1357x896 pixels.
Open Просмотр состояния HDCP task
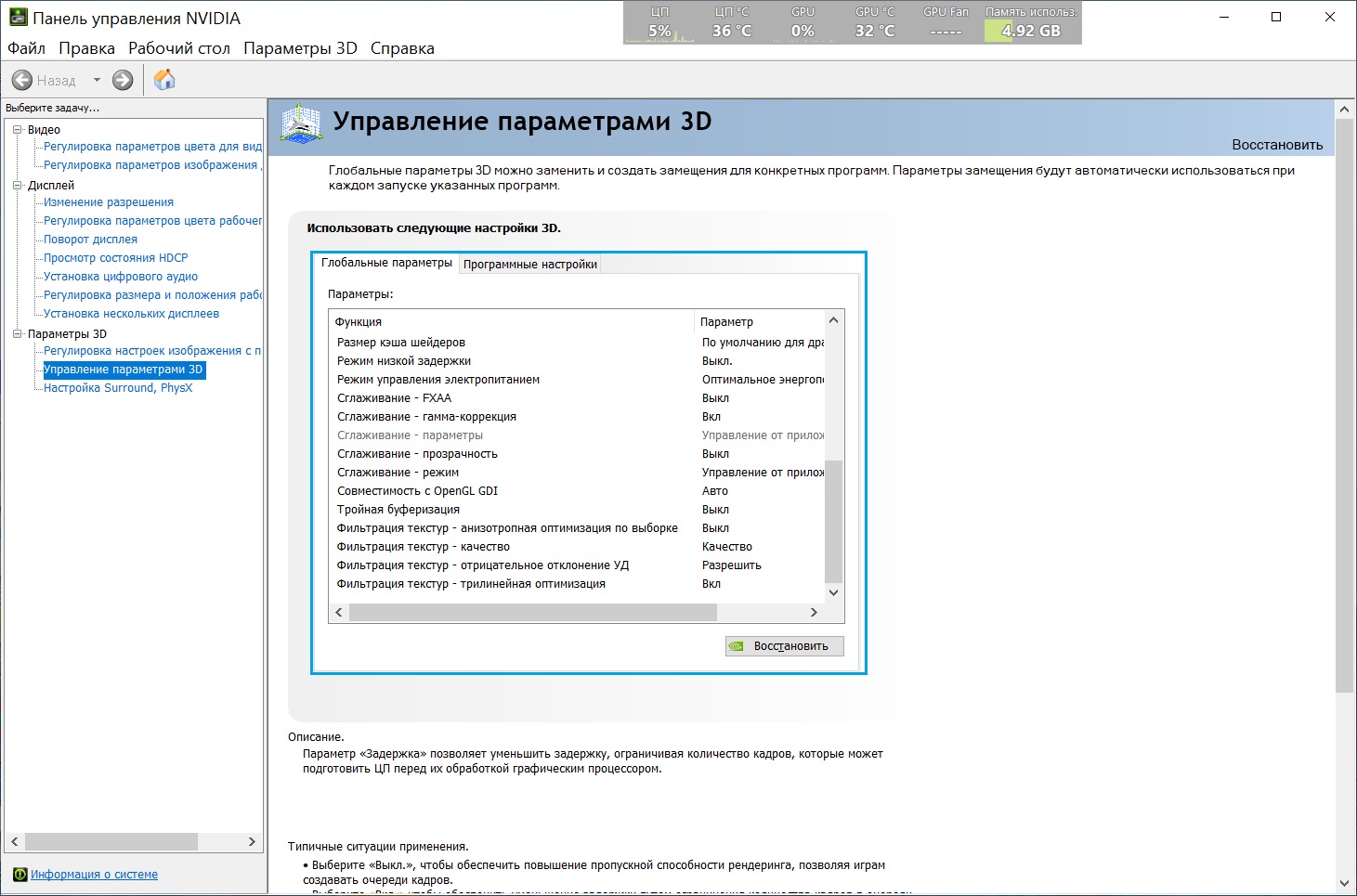coord(115,258)
